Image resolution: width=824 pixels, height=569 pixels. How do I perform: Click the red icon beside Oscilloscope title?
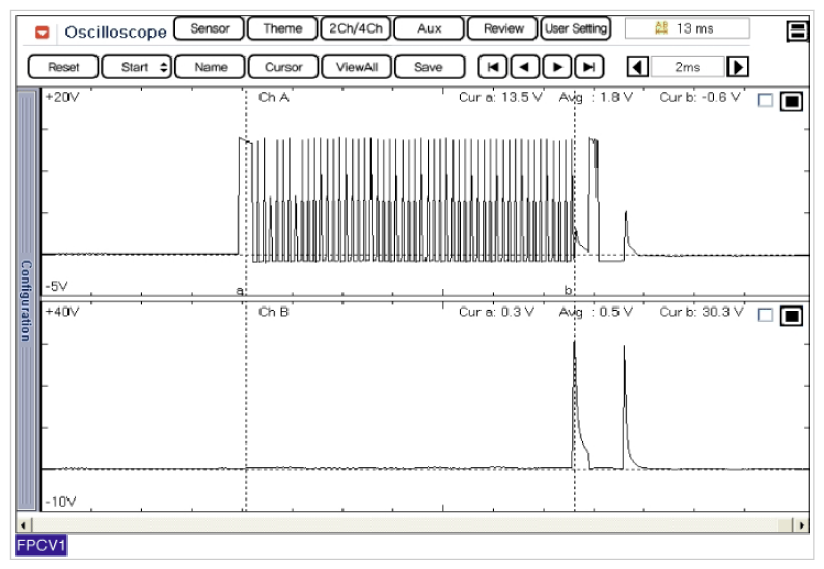(x=42, y=31)
